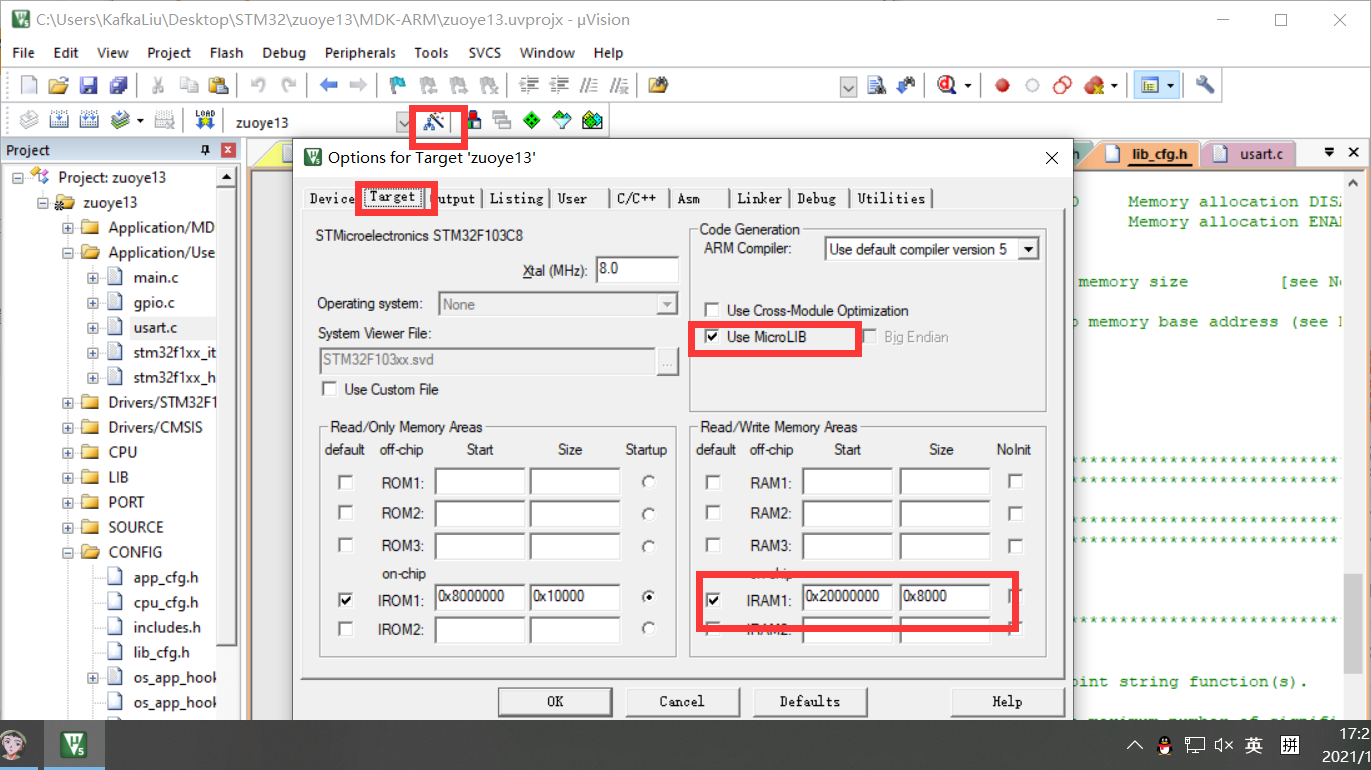This screenshot has height=770, width=1371.
Task: Expand the SOURCE folder
Action: [69, 528]
